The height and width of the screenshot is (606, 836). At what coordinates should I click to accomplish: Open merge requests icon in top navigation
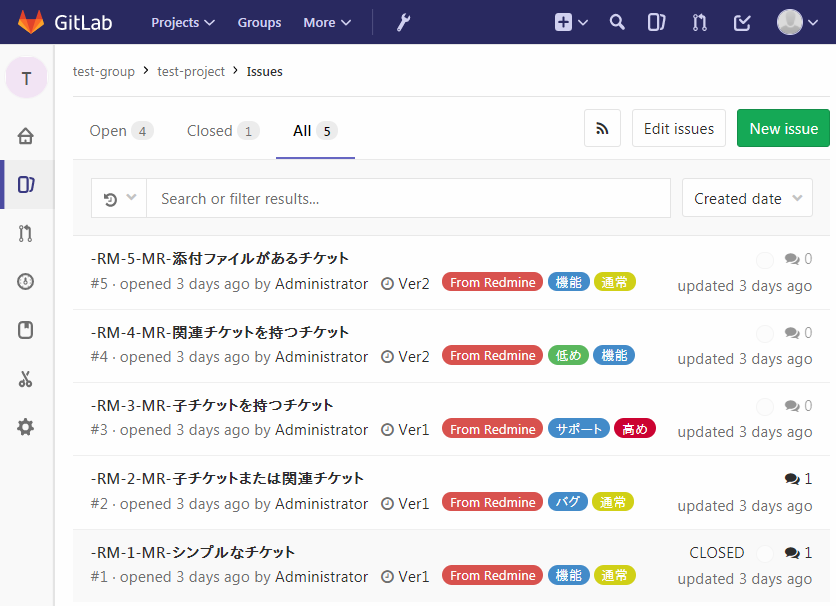click(x=699, y=20)
